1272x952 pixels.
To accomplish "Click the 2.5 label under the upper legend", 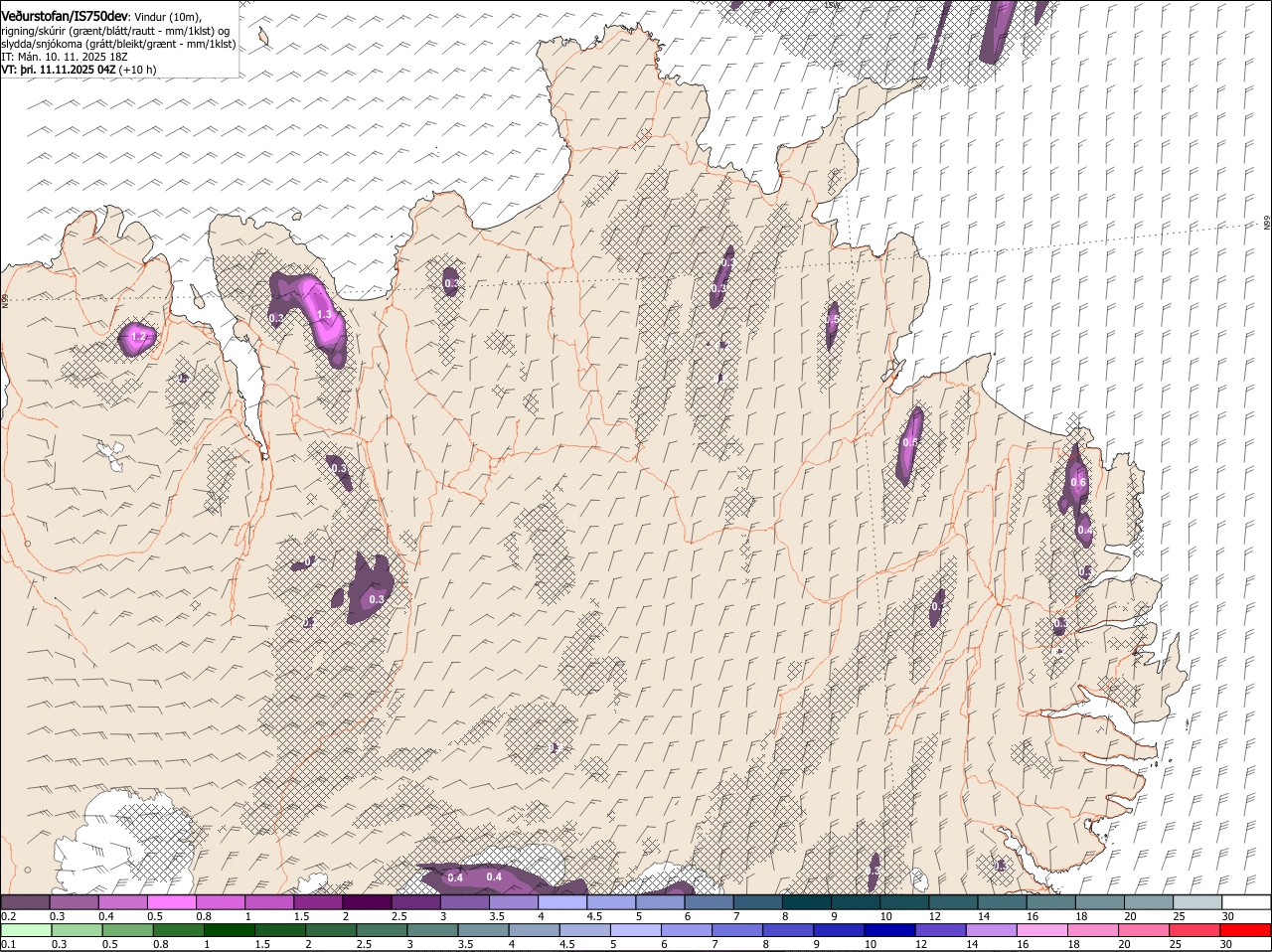I will (x=399, y=915).
